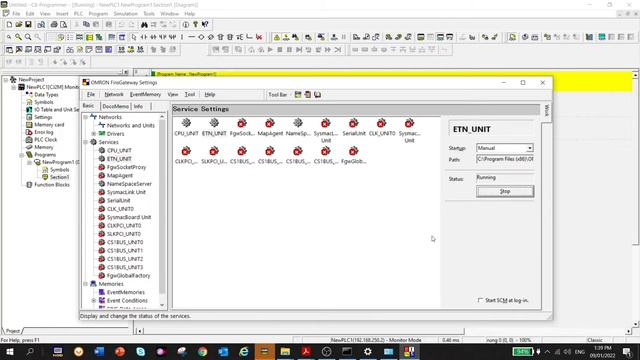Collapse the NewProject root node in project tree
This screenshot has height=360, width=640.
6,80
